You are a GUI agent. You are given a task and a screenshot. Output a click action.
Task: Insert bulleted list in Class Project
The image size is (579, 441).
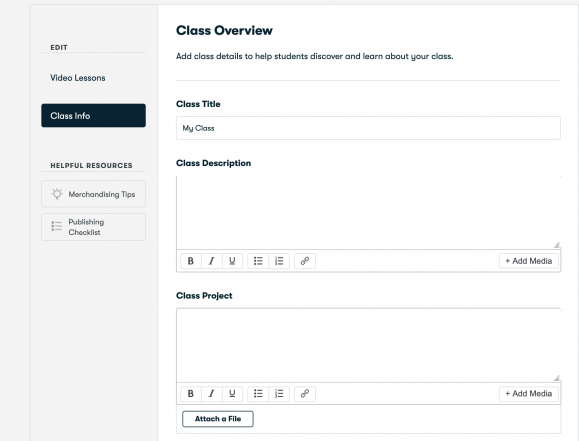pos(258,394)
